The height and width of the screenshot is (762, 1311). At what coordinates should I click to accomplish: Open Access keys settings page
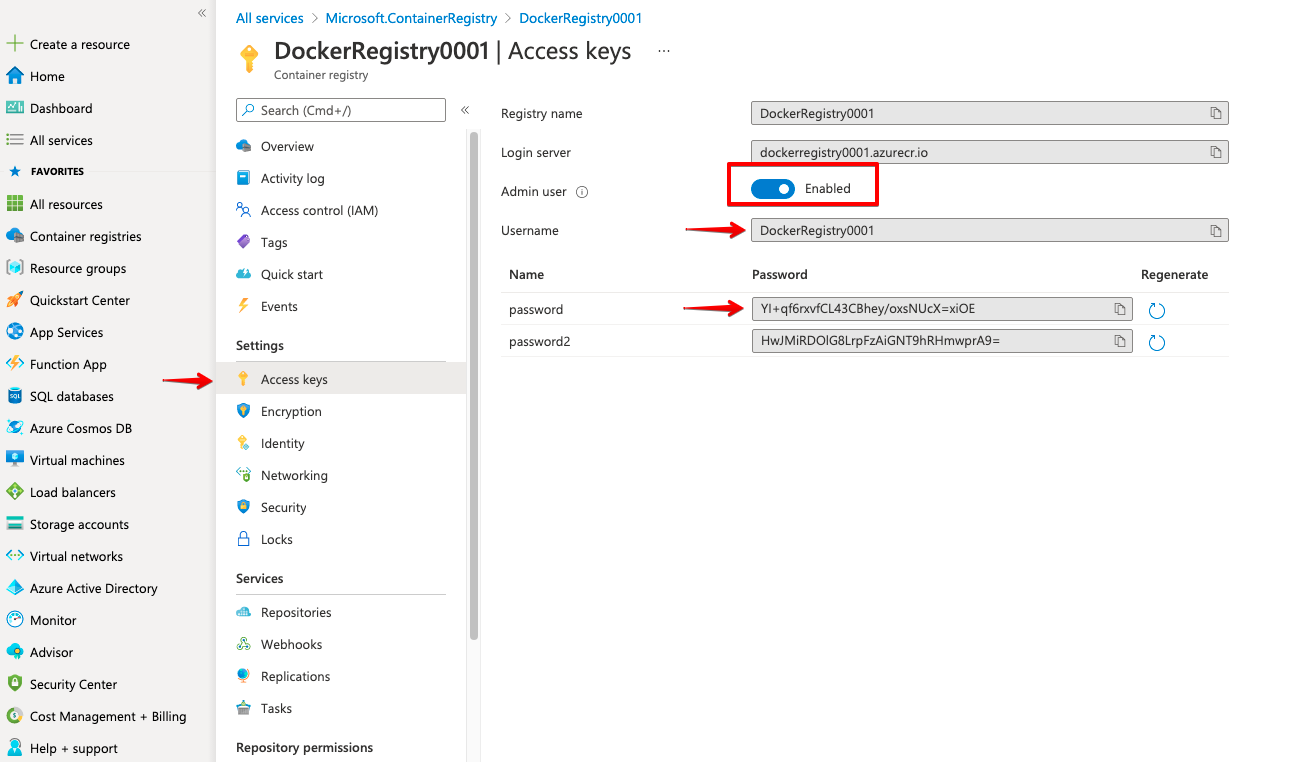(294, 380)
